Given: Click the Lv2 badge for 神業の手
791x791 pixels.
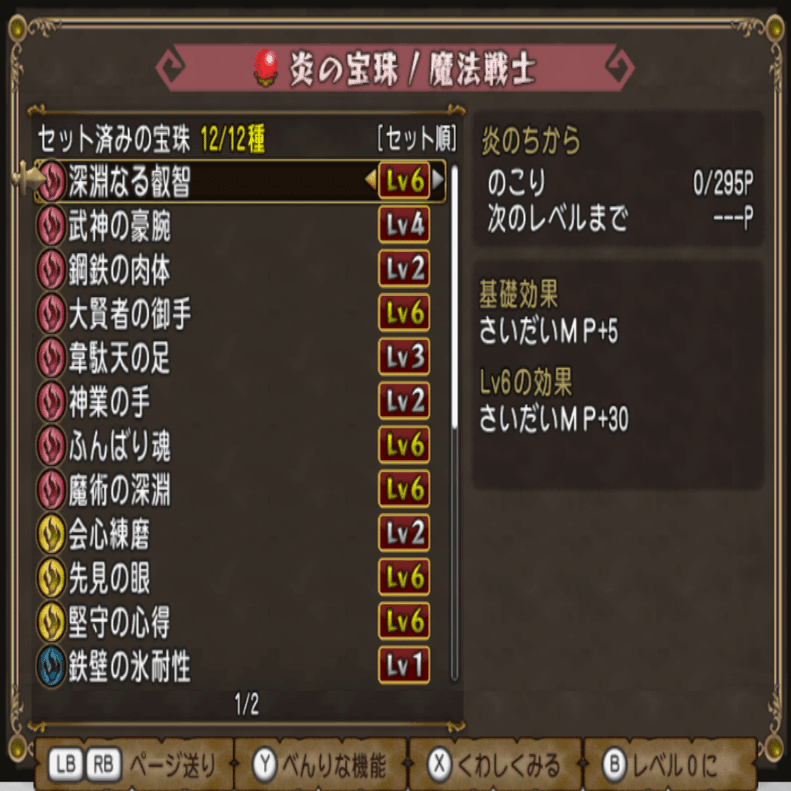Looking at the screenshot, I should click(404, 401).
